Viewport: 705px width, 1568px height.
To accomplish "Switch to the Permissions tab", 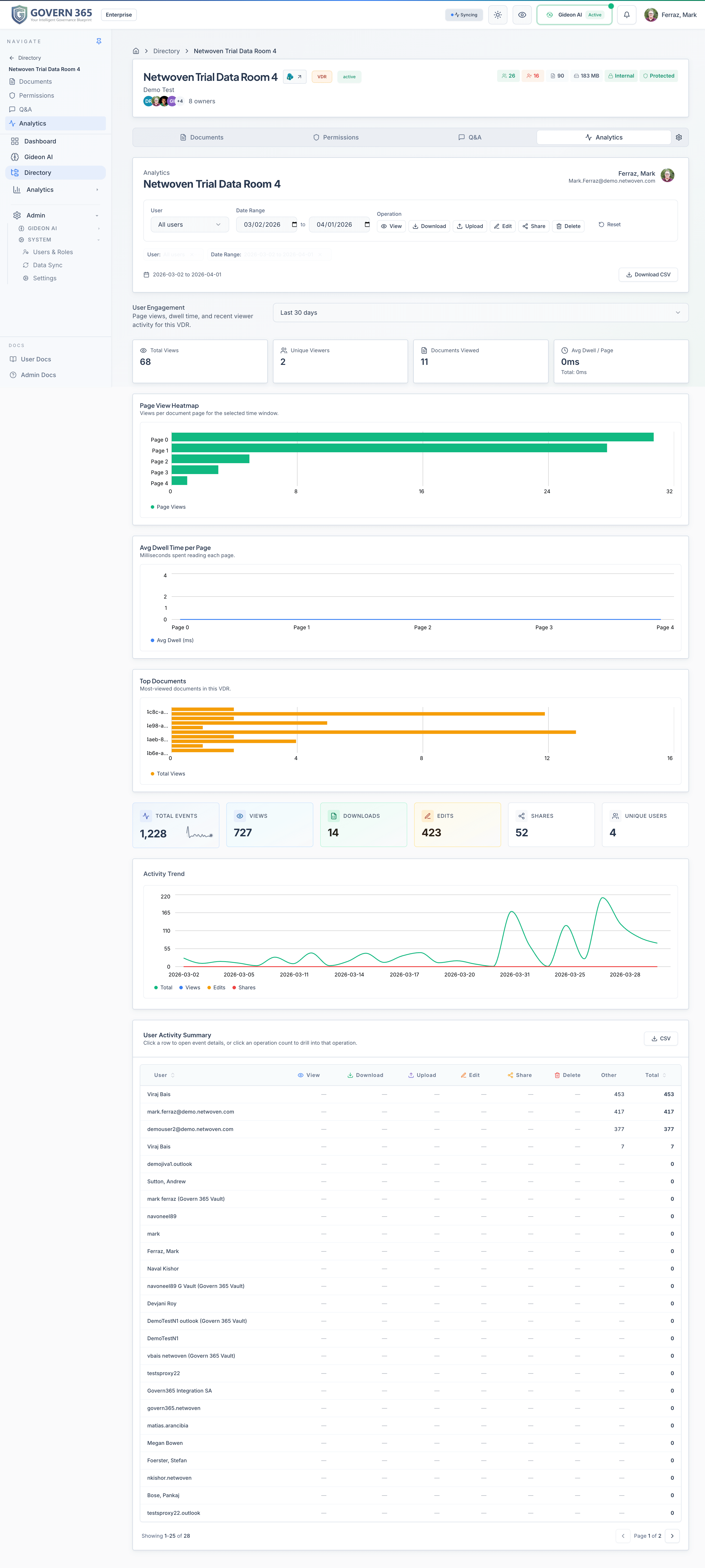I will [x=336, y=138].
